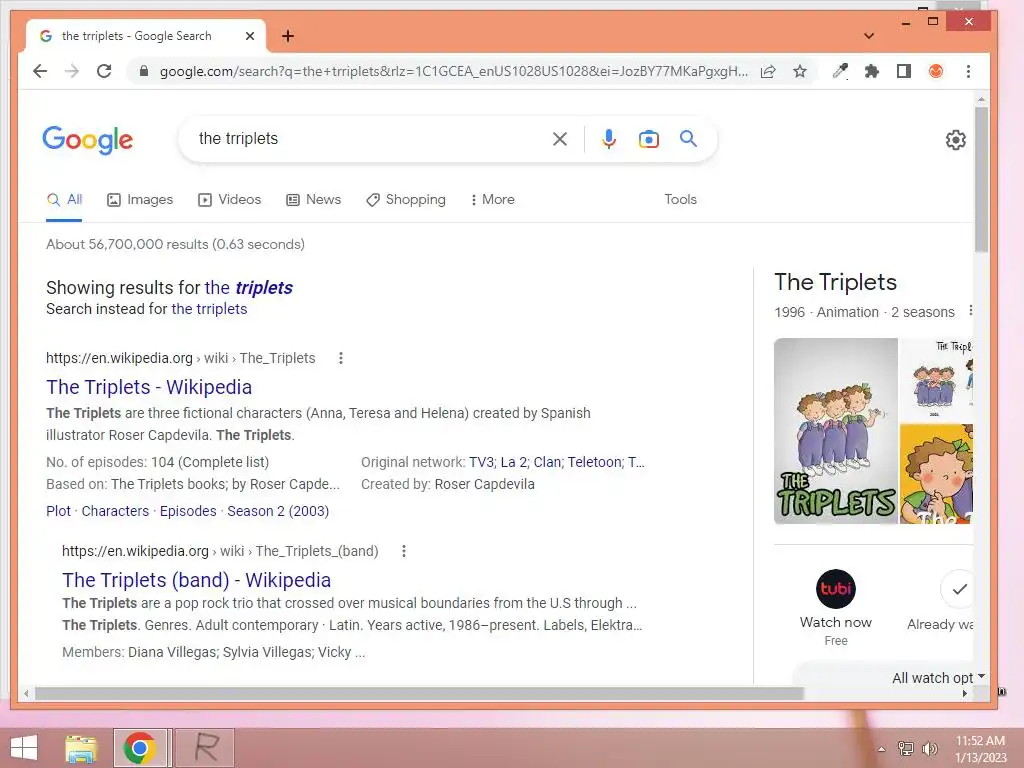Close the 'the trriplets - Google Search' tab
The image size is (1024, 768).
pyautogui.click(x=249, y=36)
